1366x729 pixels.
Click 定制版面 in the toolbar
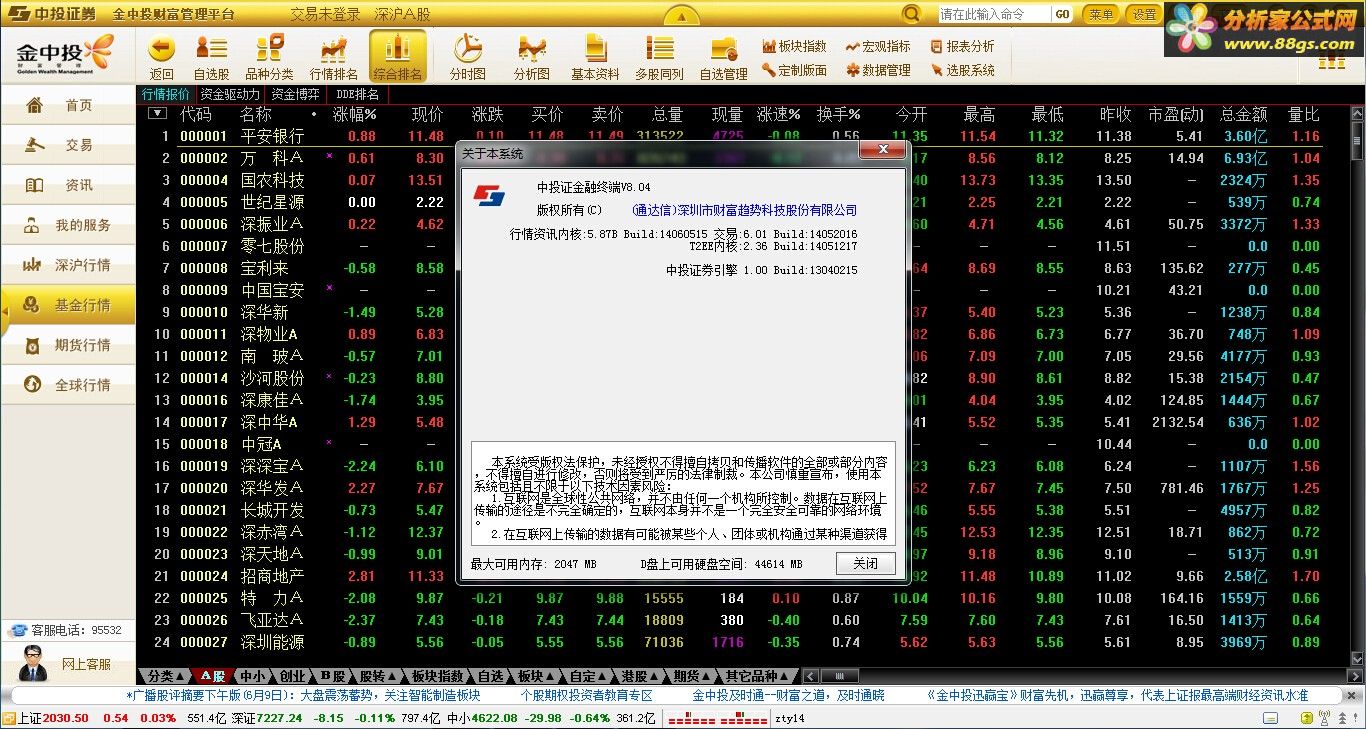[x=794, y=70]
